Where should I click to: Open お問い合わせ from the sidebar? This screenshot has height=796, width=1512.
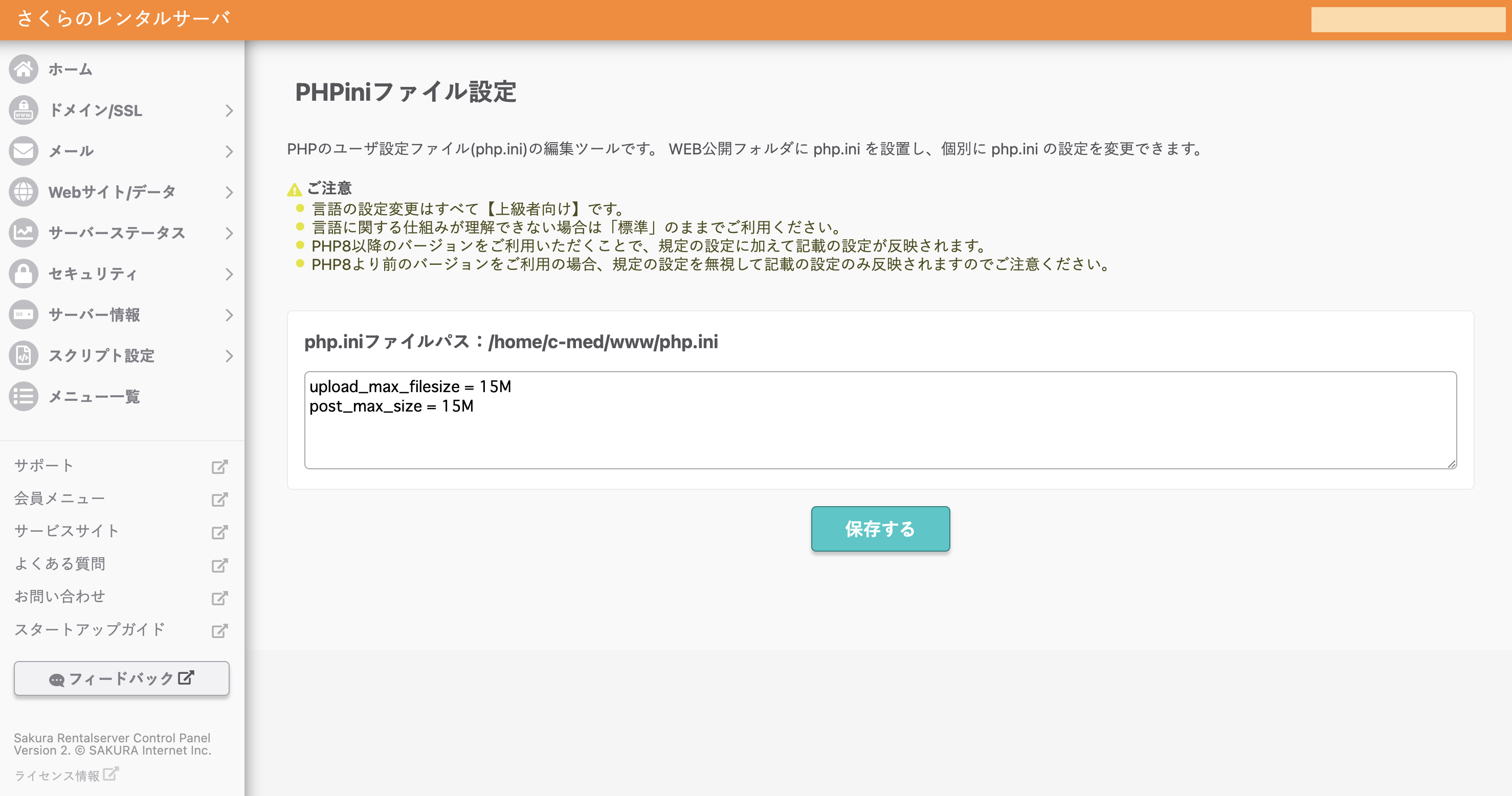click(60, 596)
